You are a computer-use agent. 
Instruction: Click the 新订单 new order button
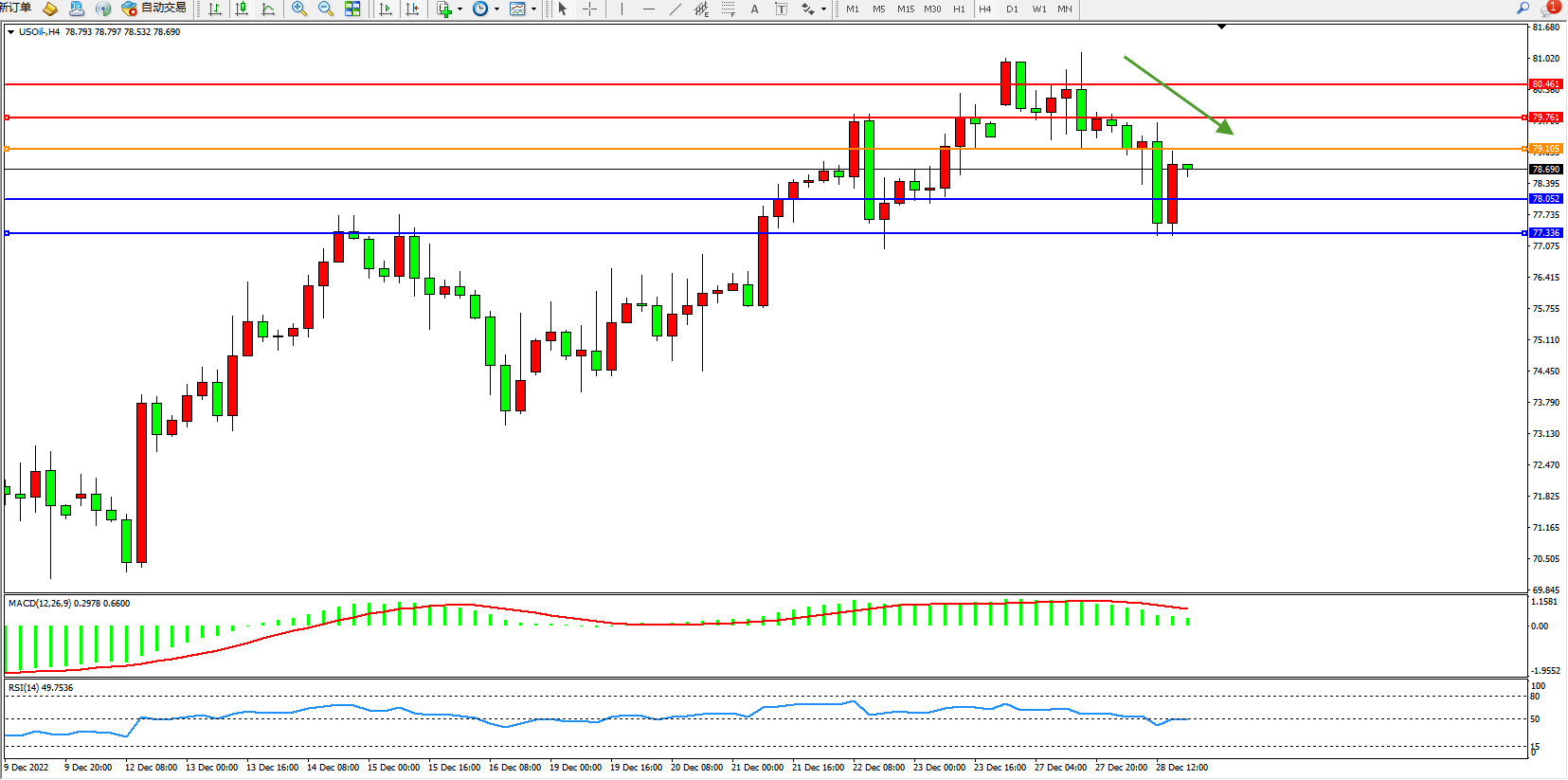point(16,9)
